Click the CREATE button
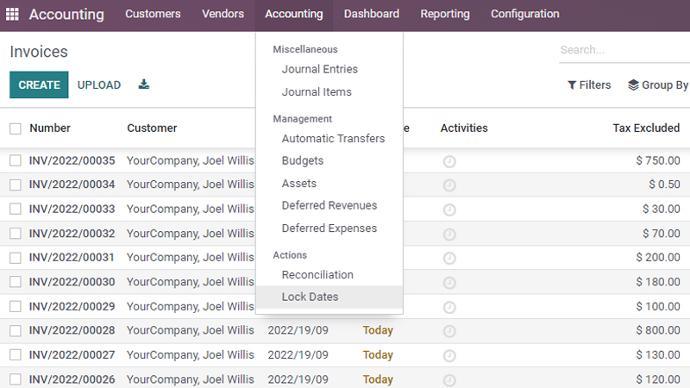Screen dimensions: 690x388 [39, 84]
